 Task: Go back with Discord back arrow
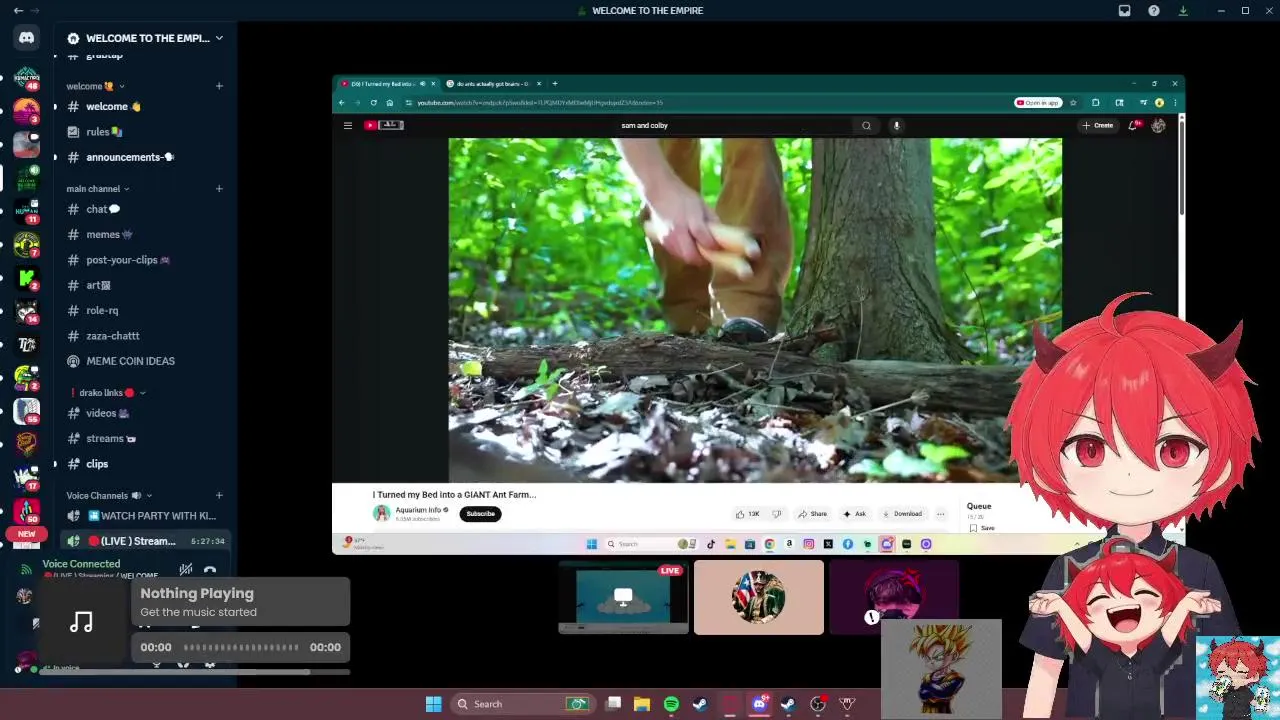[18, 10]
